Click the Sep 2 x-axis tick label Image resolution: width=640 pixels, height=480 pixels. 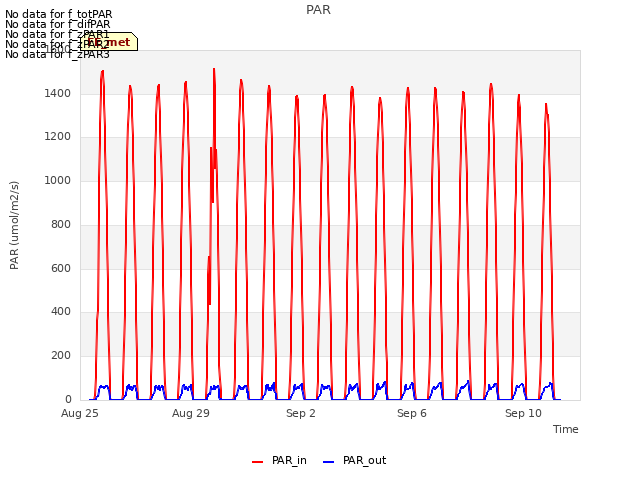[301, 413]
